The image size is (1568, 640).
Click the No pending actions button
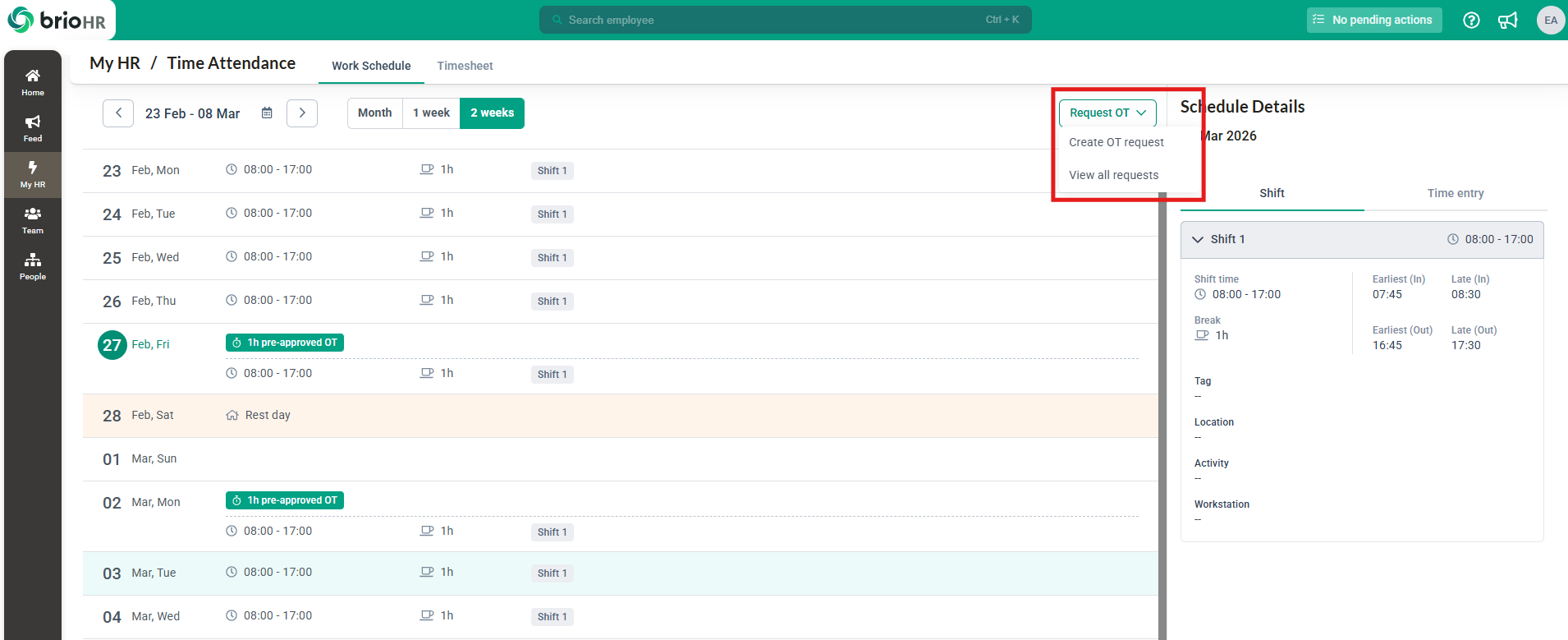point(1374,20)
